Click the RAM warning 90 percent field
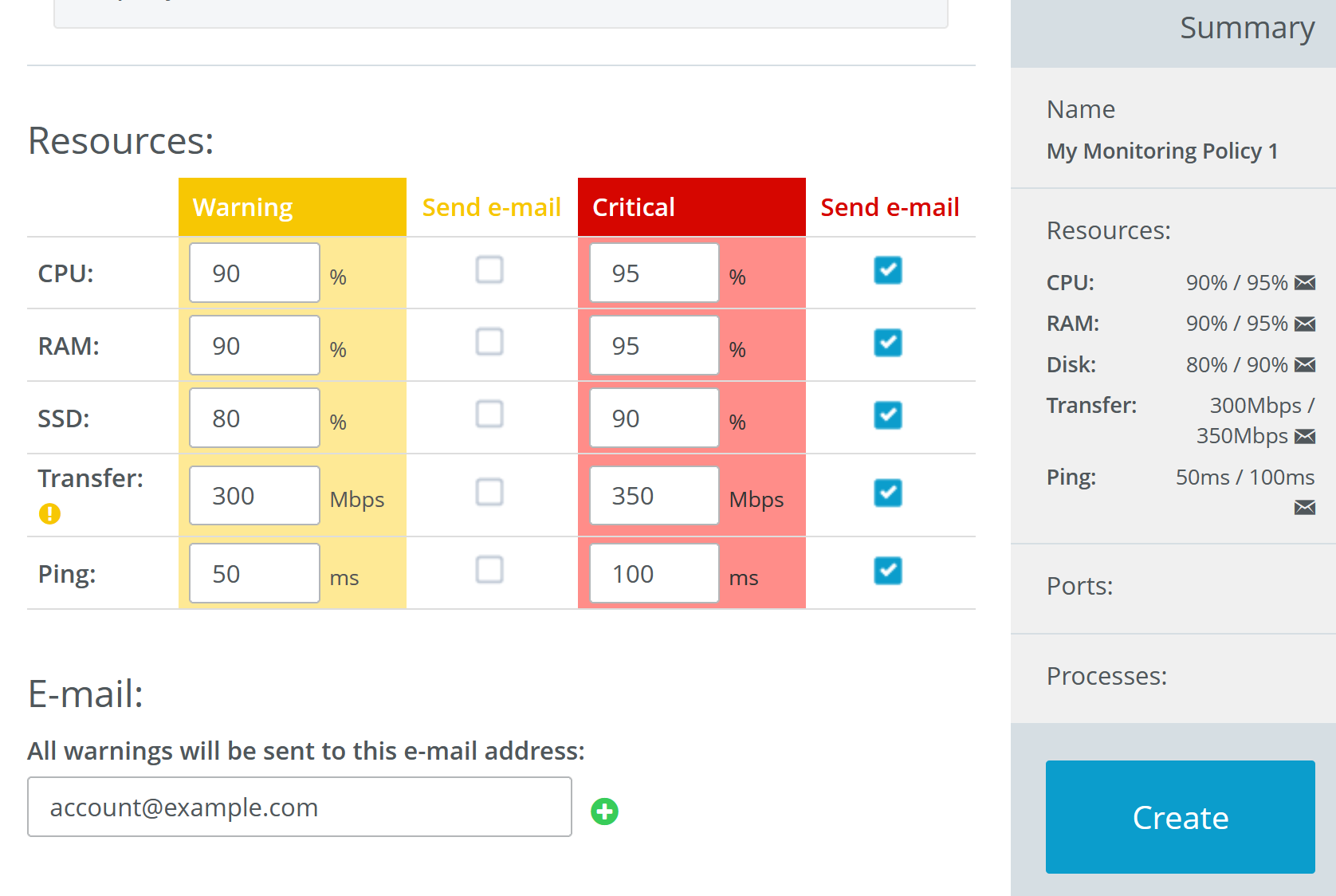Screen dimensions: 1336x896 coord(254,346)
